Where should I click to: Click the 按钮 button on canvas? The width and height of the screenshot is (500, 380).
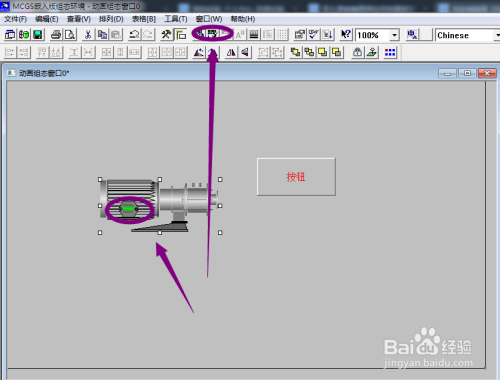[x=296, y=177]
